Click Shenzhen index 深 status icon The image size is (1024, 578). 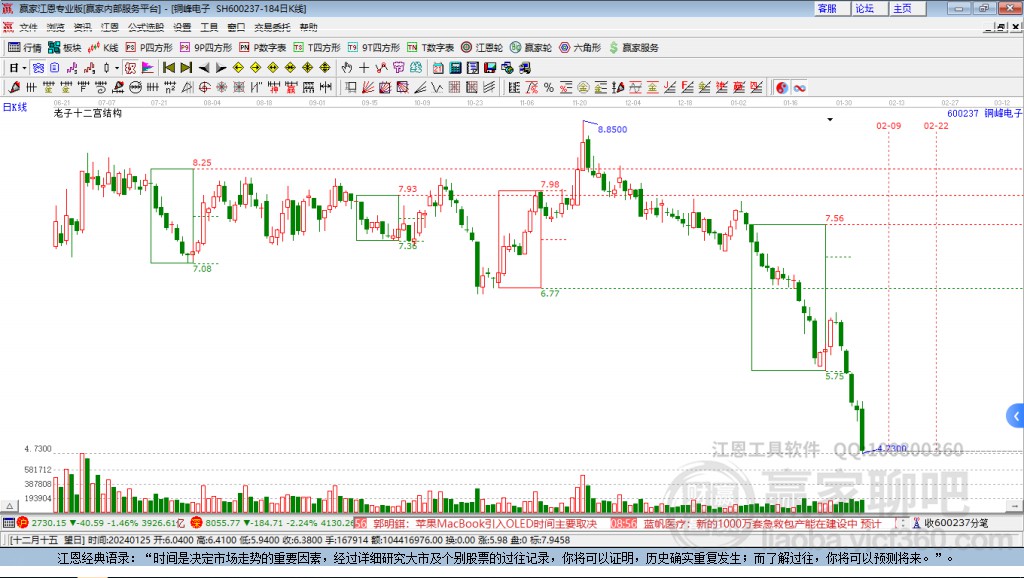click(x=197, y=522)
